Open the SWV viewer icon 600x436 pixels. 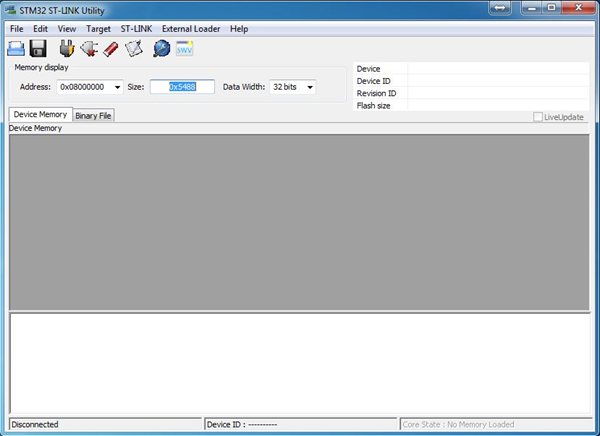(184, 48)
